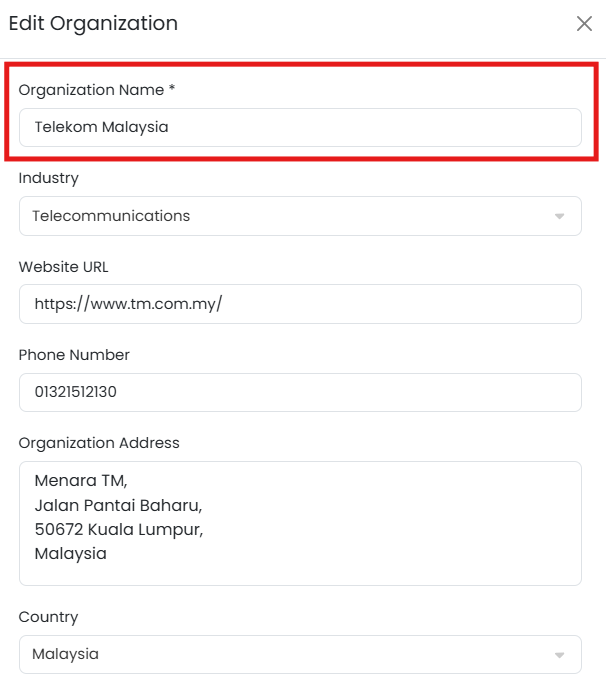Click the Edit Organization dialog title
606x681 pixels.
(x=93, y=23)
